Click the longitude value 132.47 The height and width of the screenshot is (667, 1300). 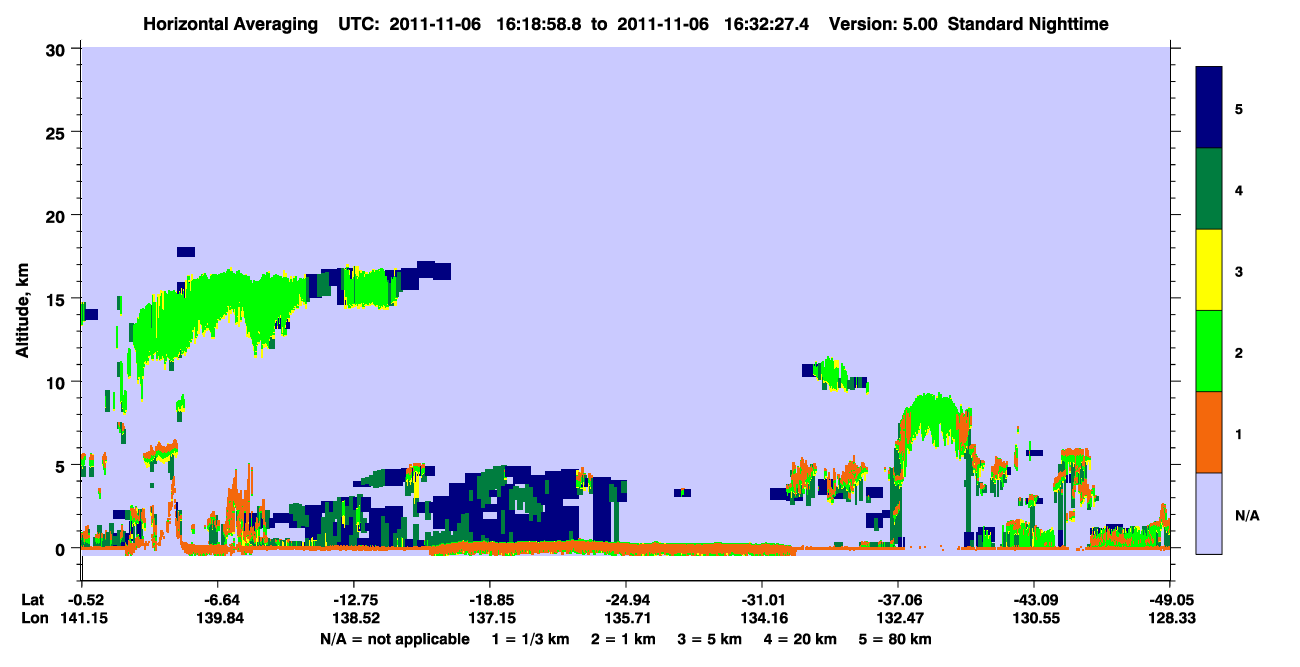(x=898, y=618)
